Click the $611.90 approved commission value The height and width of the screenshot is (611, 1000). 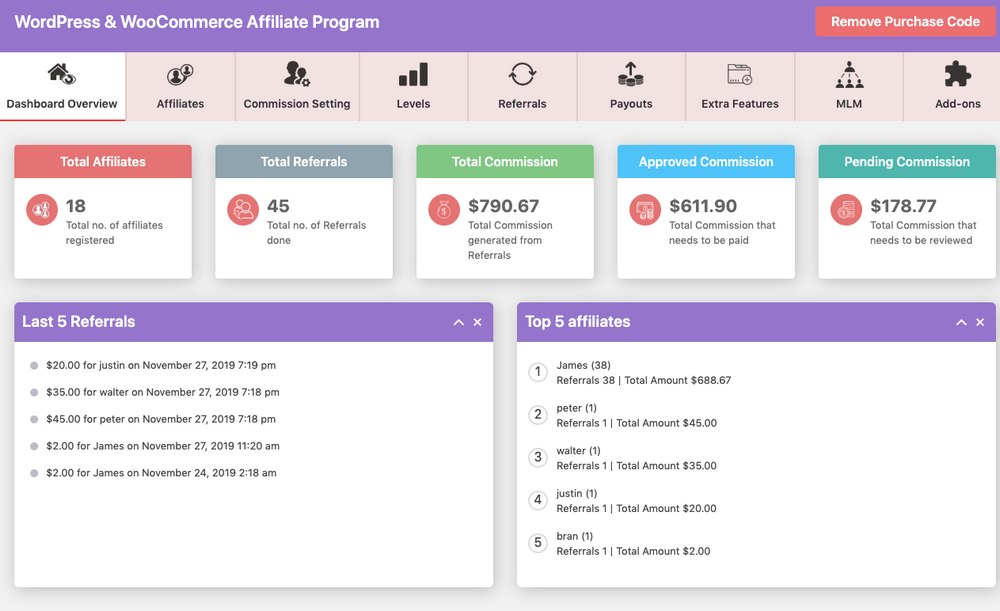703,206
